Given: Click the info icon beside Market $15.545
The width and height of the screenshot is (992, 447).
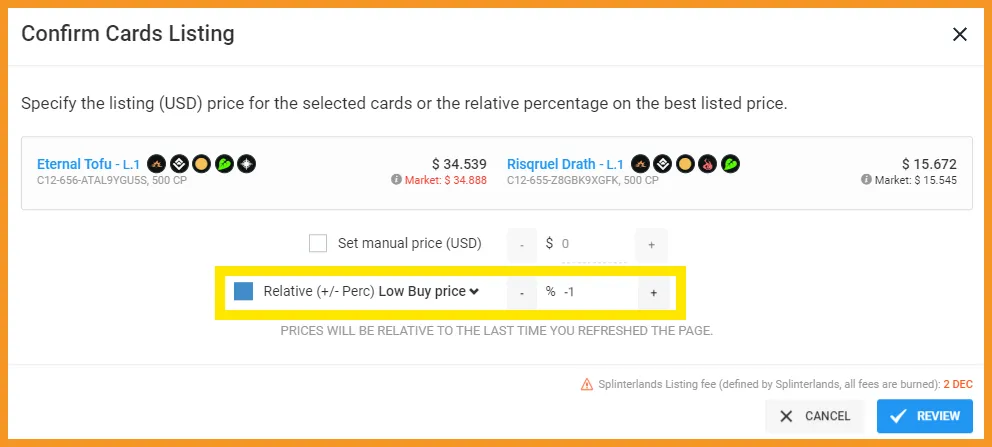Looking at the screenshot, I should point(866,180).
